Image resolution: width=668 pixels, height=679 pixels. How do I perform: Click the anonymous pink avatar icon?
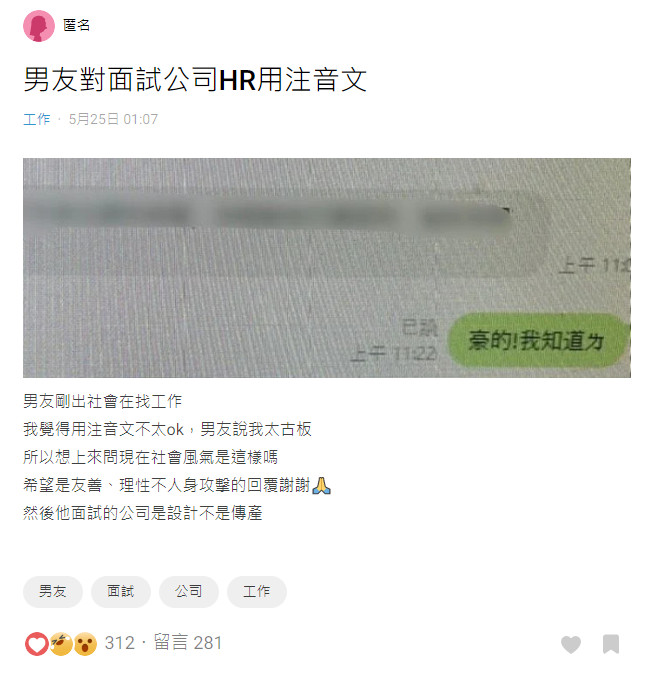39,26
